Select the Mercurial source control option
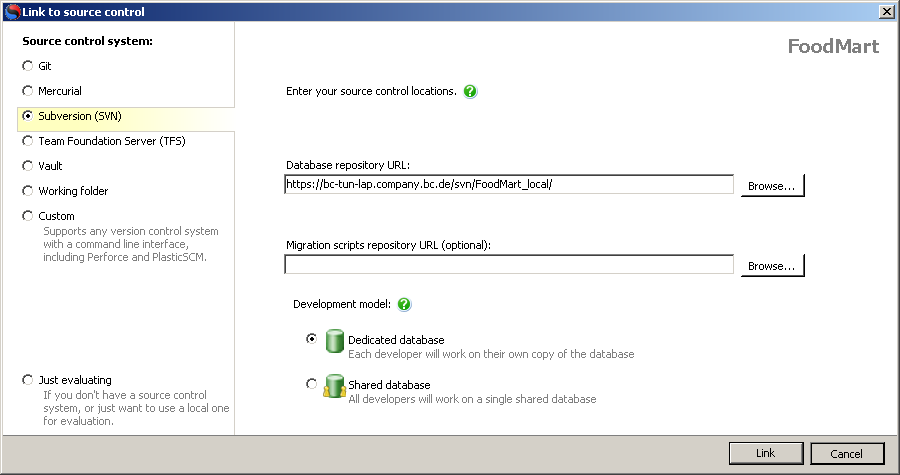Screen dimensions: 900x475 click(x=28, y=91)
